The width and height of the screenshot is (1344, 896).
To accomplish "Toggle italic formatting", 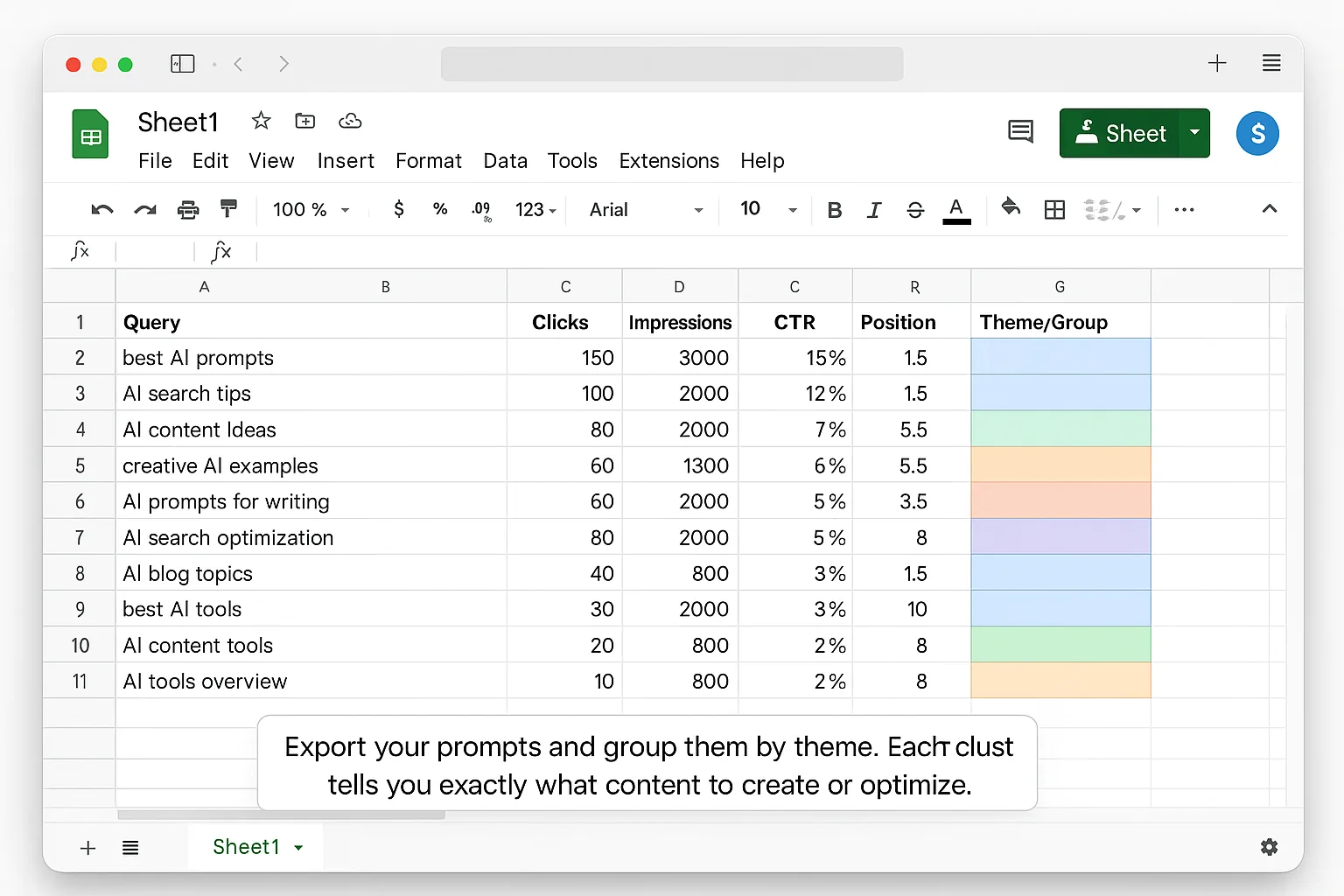I will coord(874,210).
